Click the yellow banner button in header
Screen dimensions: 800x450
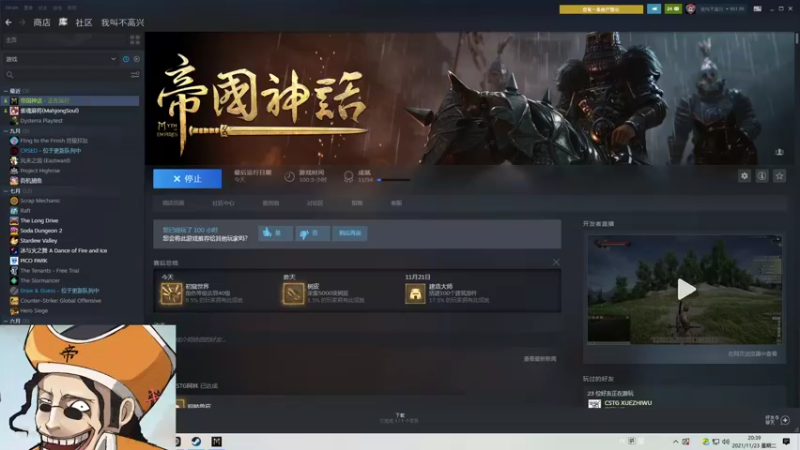[x=601, y=9]
